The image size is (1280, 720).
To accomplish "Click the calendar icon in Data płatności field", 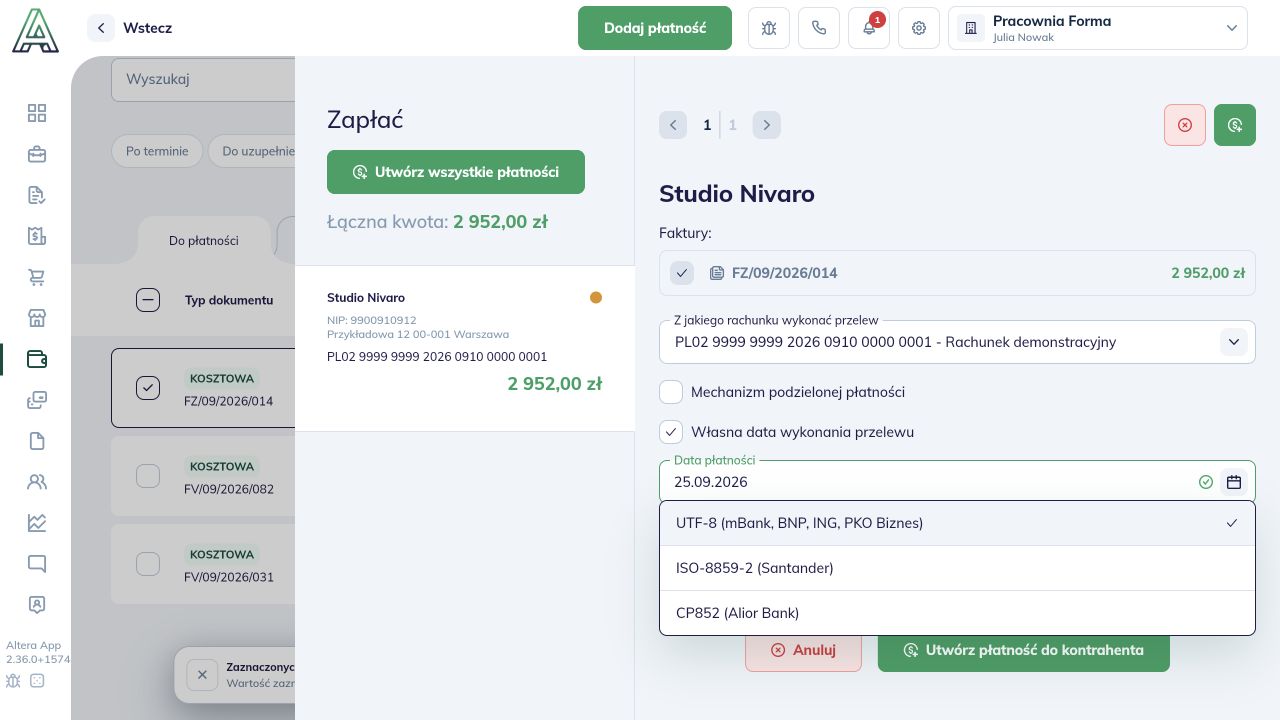I will click(x=1234, y=482).
